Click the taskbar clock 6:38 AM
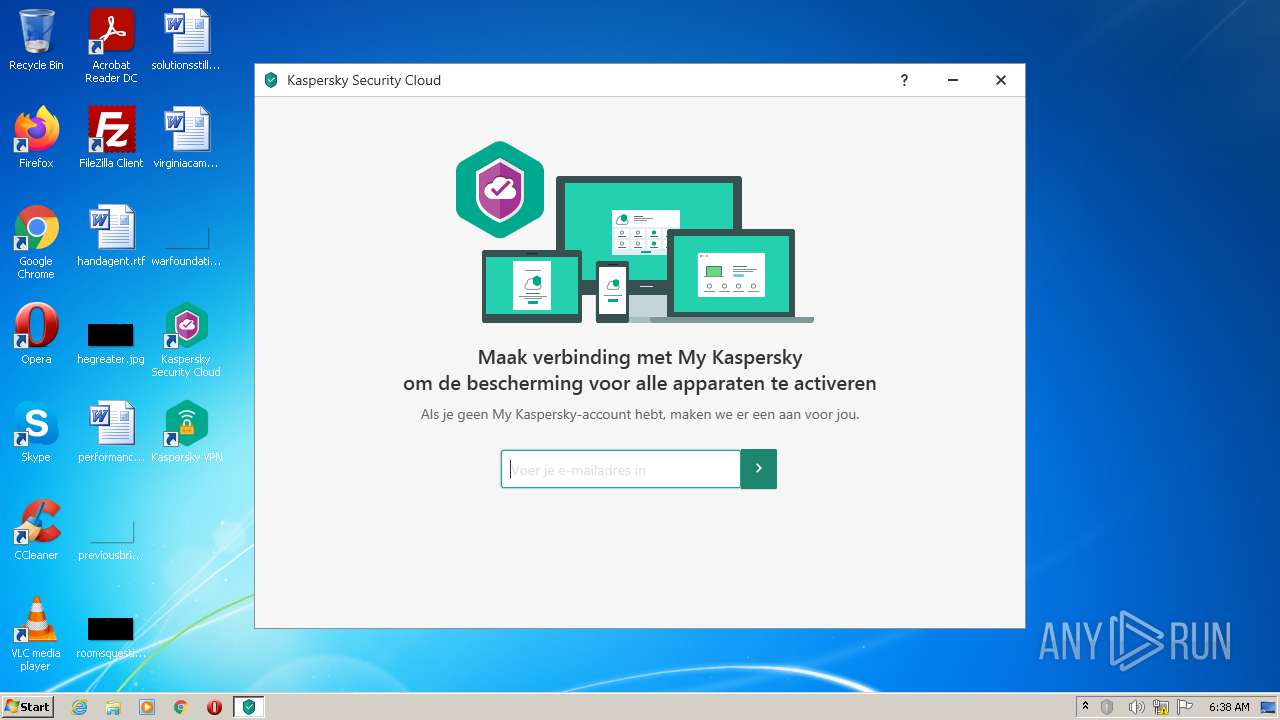This screenshot has height=720, width=1280. tap(1229, 707)
